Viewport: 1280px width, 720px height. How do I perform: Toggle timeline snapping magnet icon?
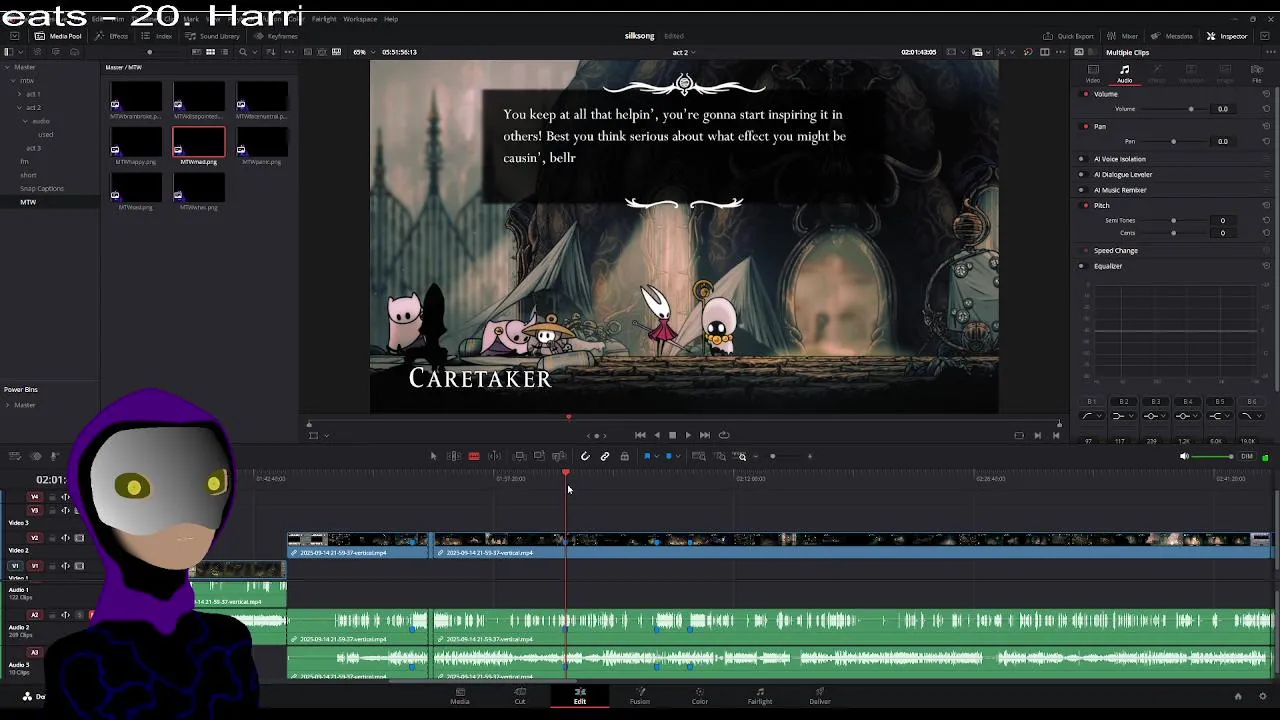pos(585,456)
